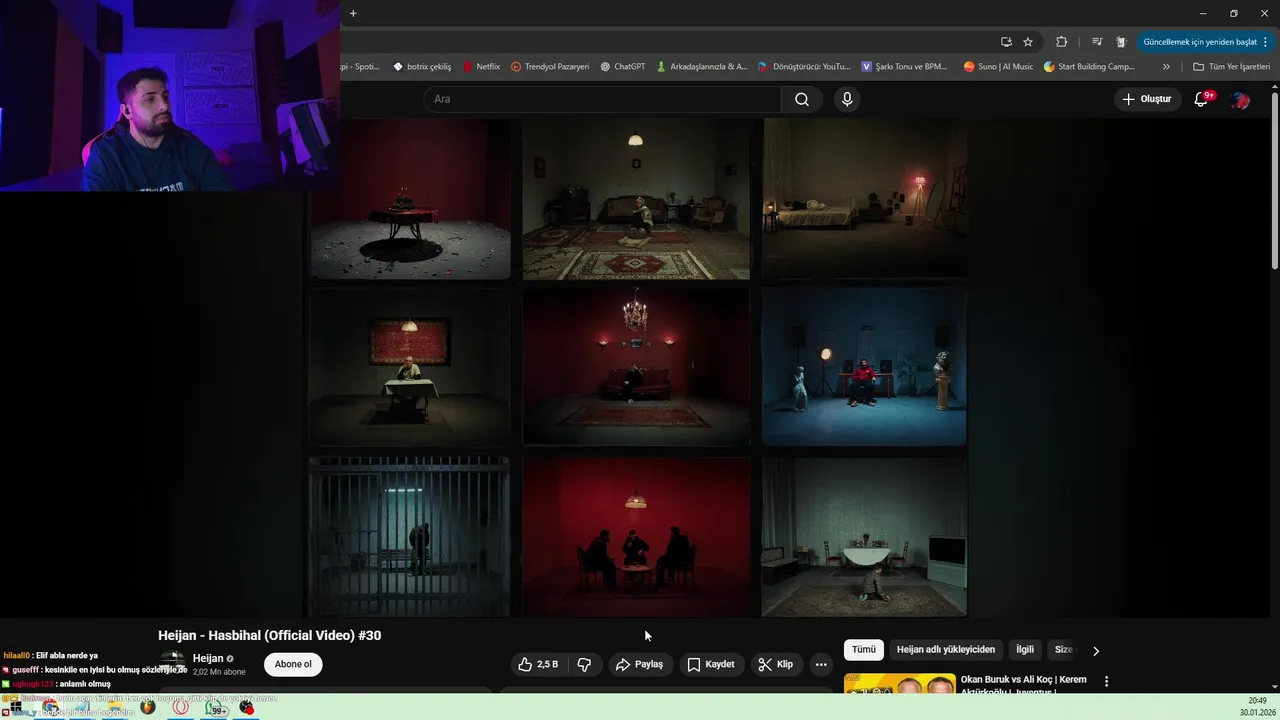Open the 'Dönüştürücü: YouTu...' bookmark
Image resolution: width=1280 pixels, height=720 pixels.
(x=803, y=67)
